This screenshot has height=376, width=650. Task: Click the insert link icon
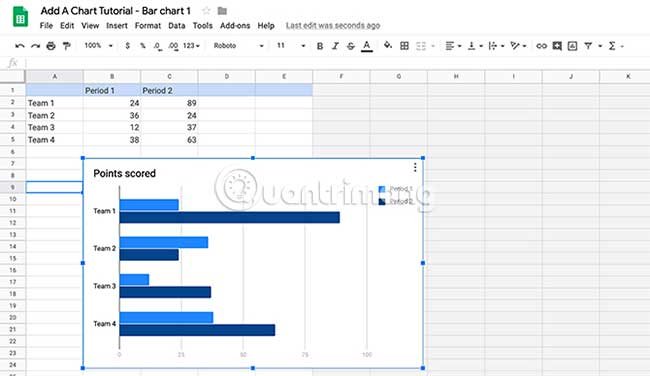[x=541, y=46]
